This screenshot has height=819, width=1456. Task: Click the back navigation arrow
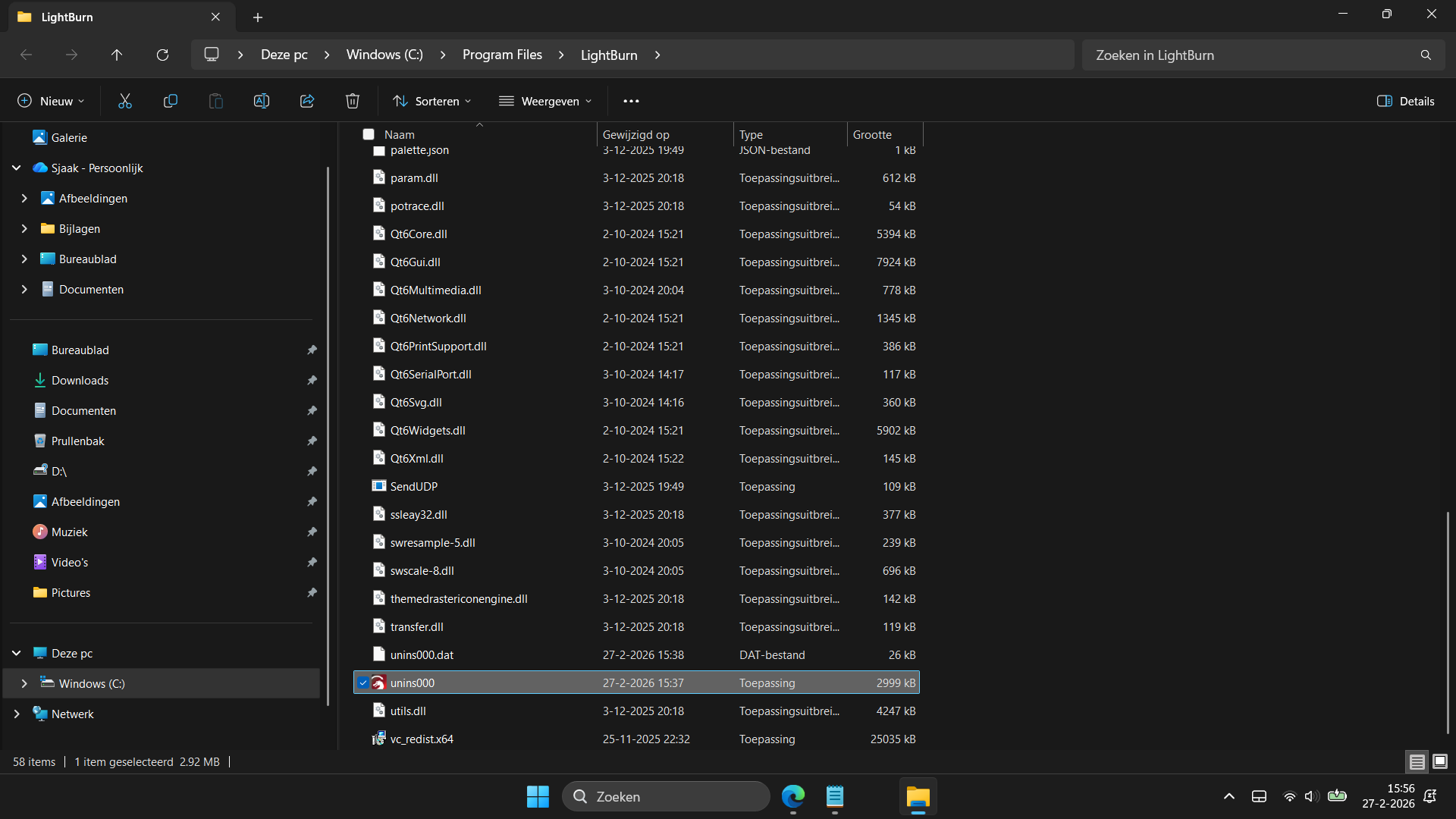pyautogui.click(x=26, y=55)
